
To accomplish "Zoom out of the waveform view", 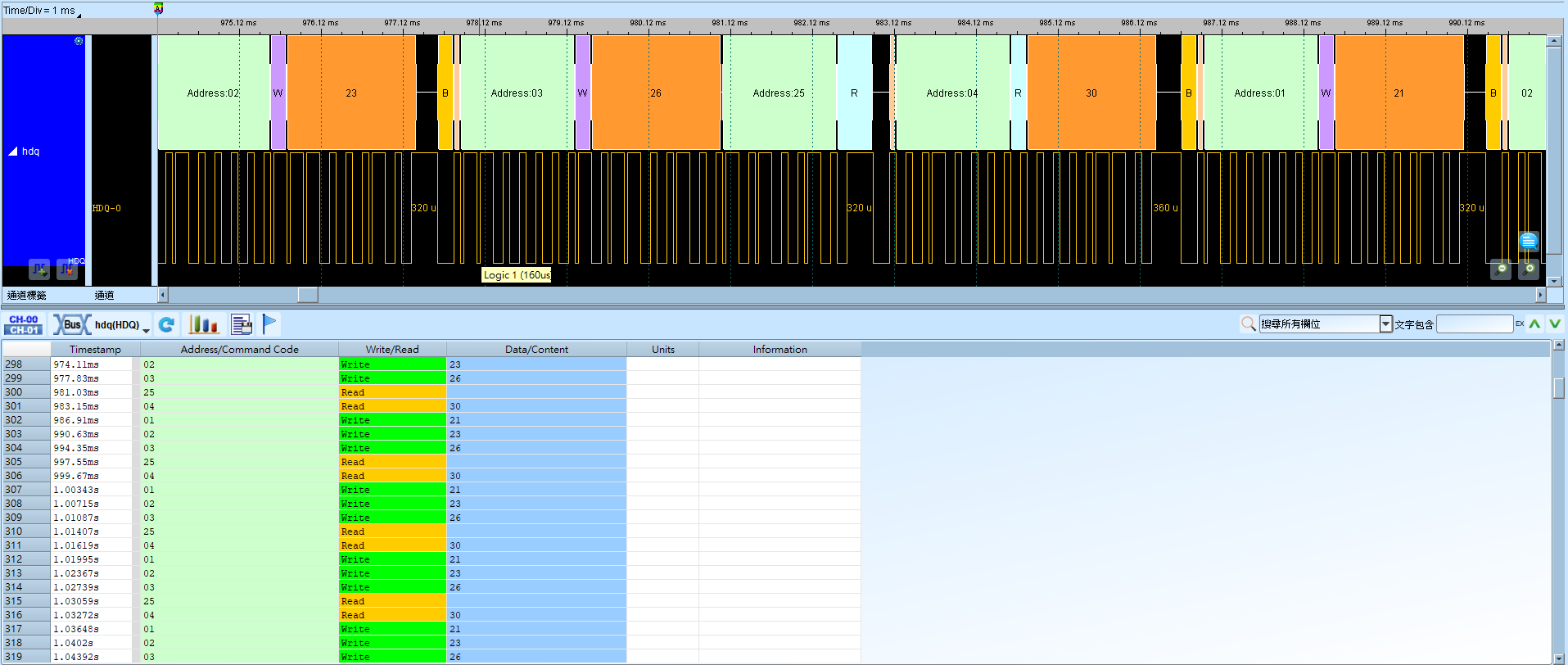I will point(1501,269).
